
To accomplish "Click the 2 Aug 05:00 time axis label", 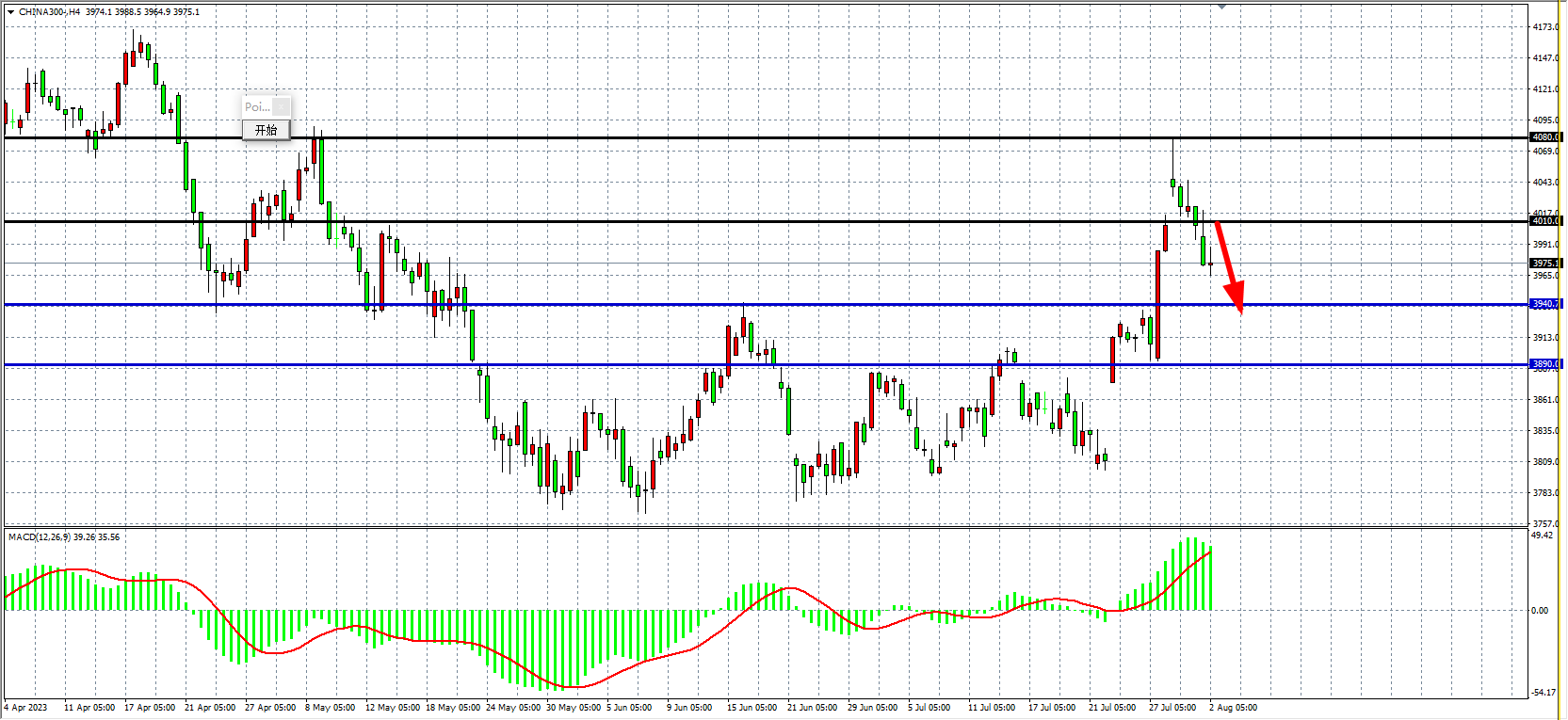I will (x=1233, y=708).
